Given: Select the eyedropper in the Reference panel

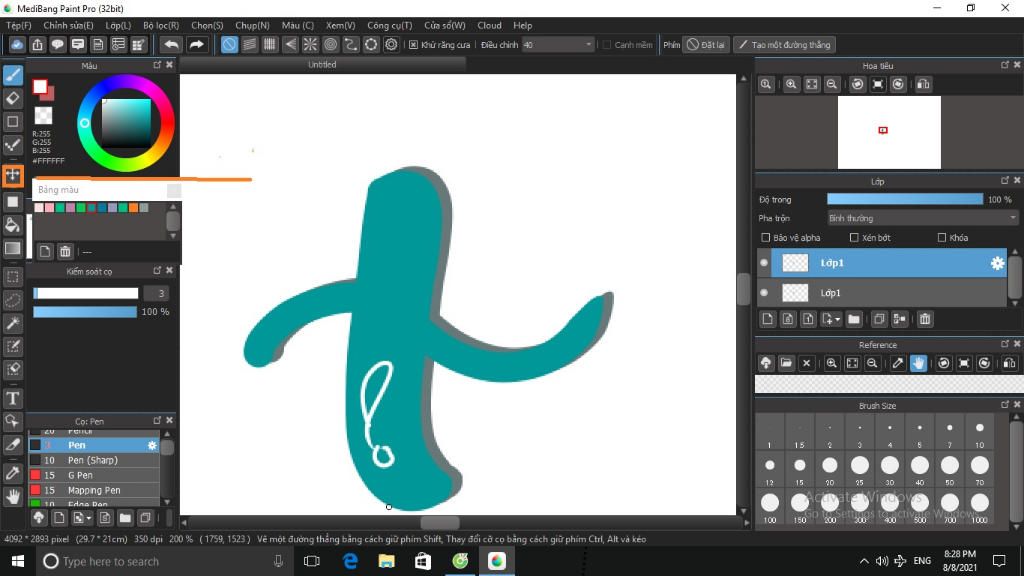Looking at the screenshot, I should point(898,363).
